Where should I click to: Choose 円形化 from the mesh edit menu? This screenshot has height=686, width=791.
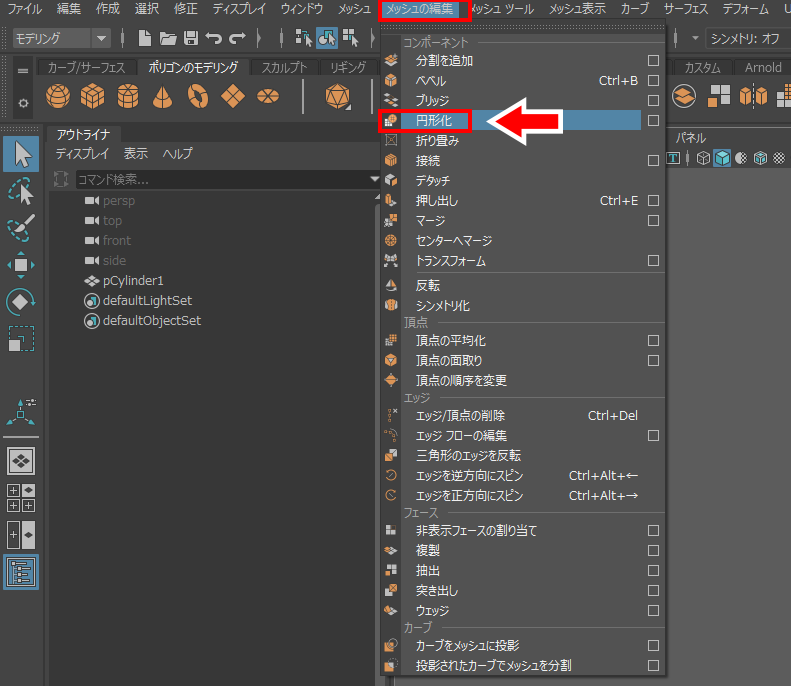[434, 120]
